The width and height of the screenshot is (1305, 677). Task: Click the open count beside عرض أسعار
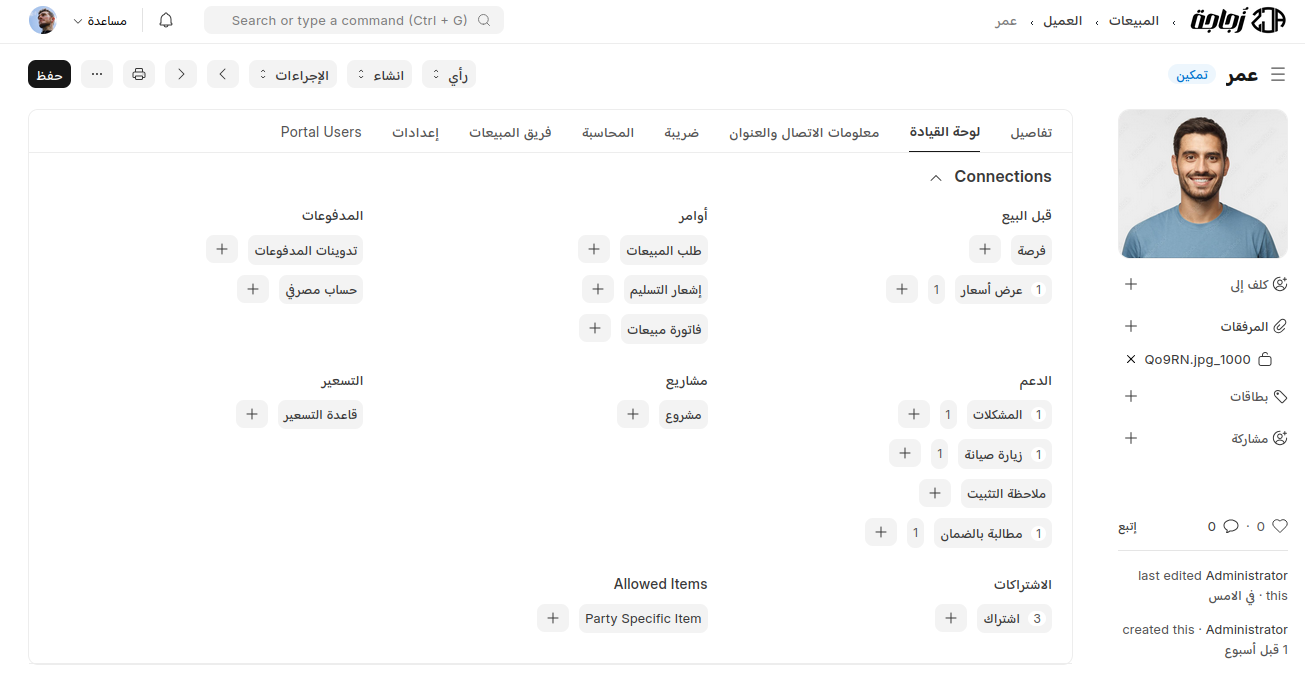click(937, 289)
